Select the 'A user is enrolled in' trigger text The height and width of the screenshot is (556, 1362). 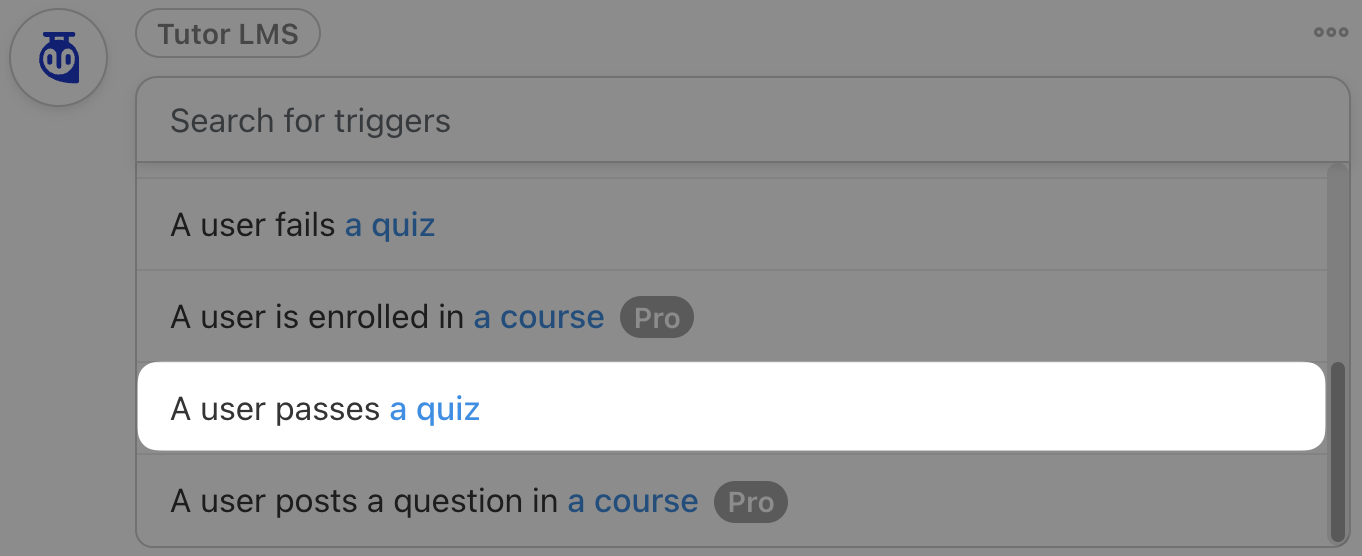point(317,318)
